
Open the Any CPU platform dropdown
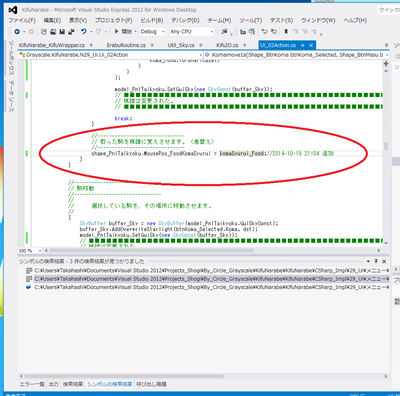coord(191,32)
